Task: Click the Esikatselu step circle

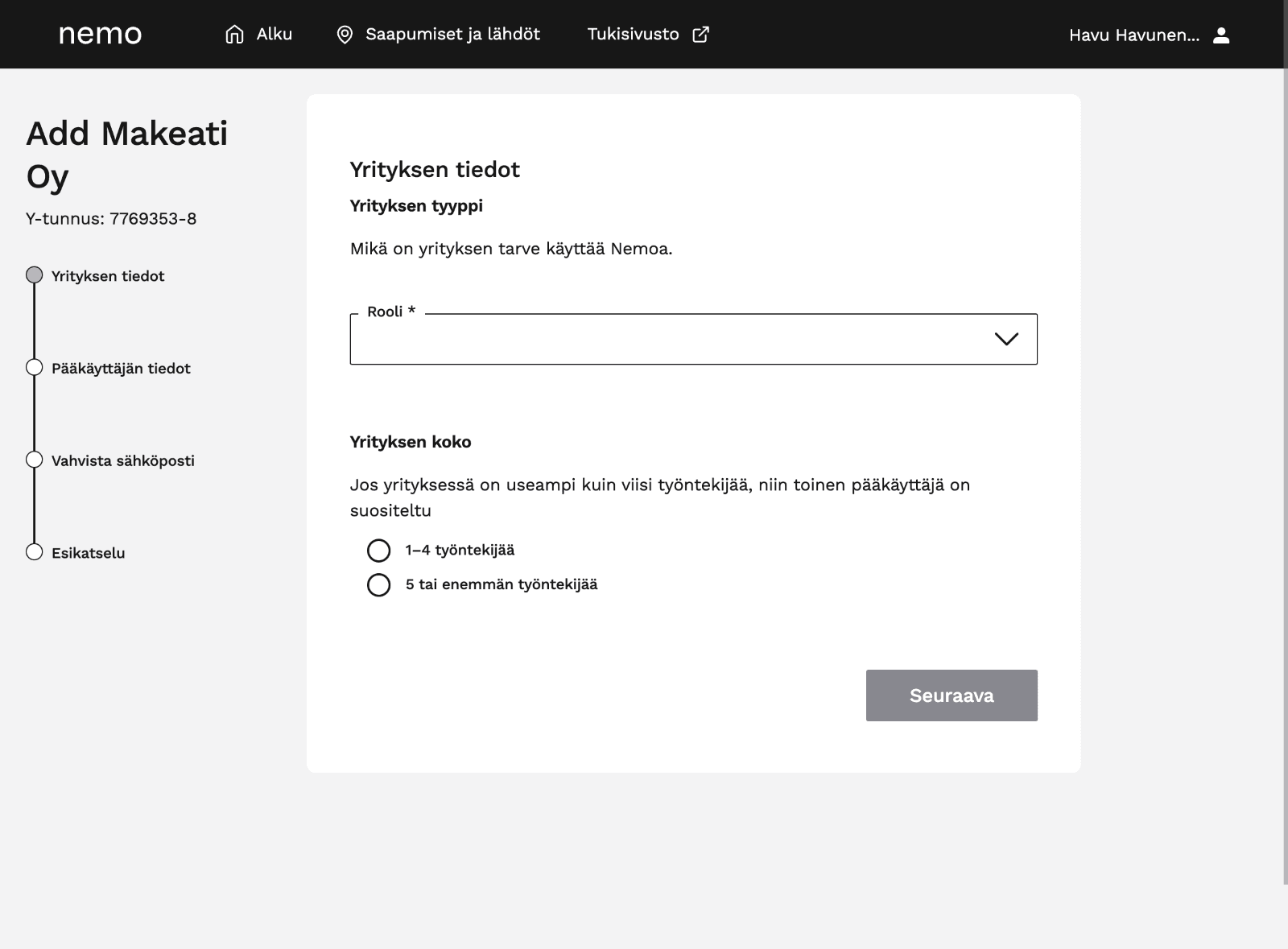Action: tap(34, 552)
